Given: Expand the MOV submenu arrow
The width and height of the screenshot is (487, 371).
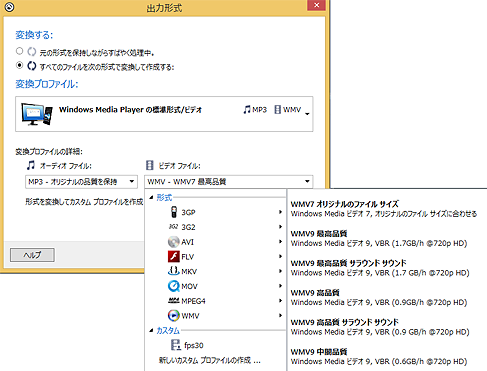Looking at the screenshot, I should [x=280, y=286].
